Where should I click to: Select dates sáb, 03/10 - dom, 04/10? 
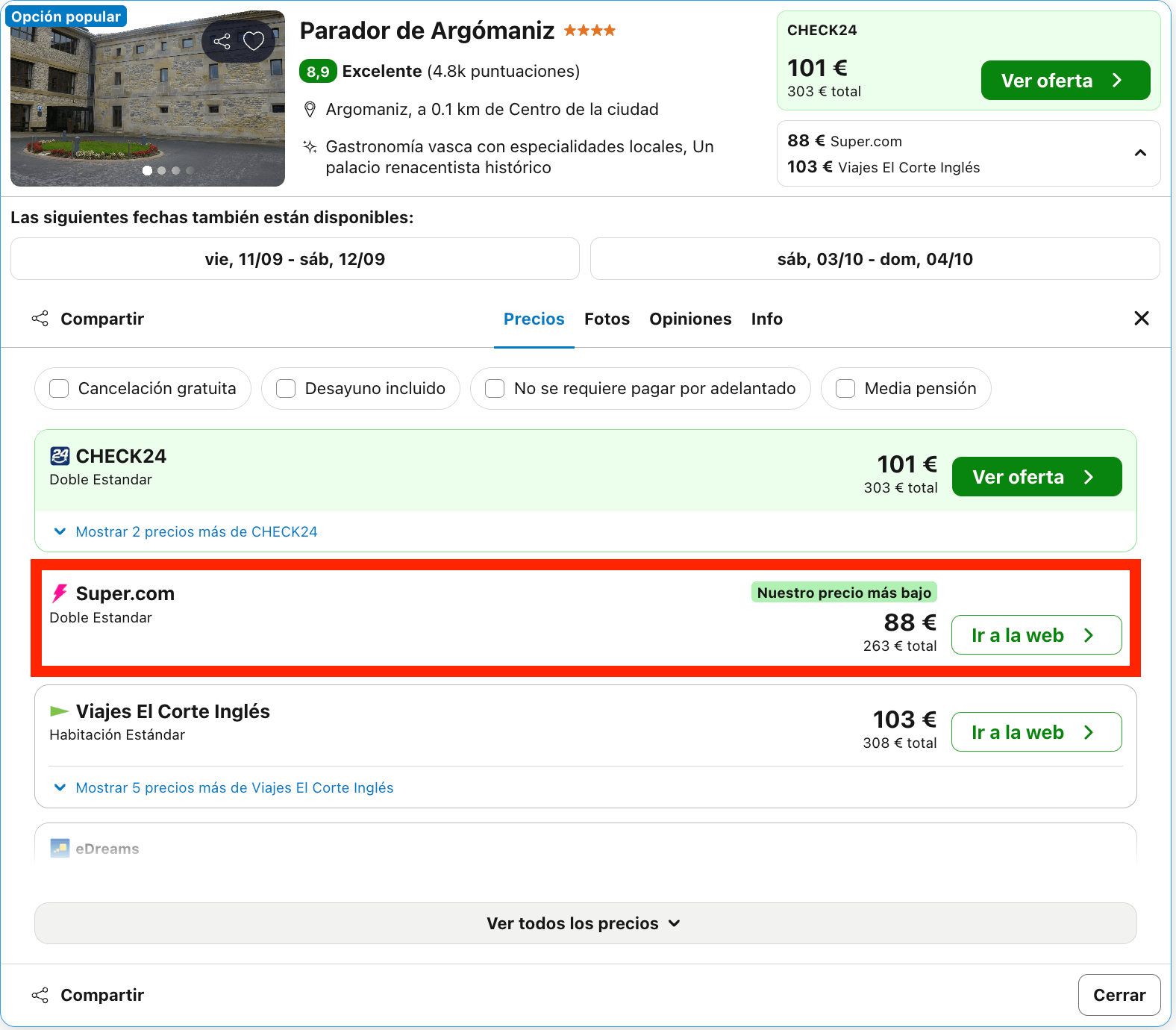[875, 259]
